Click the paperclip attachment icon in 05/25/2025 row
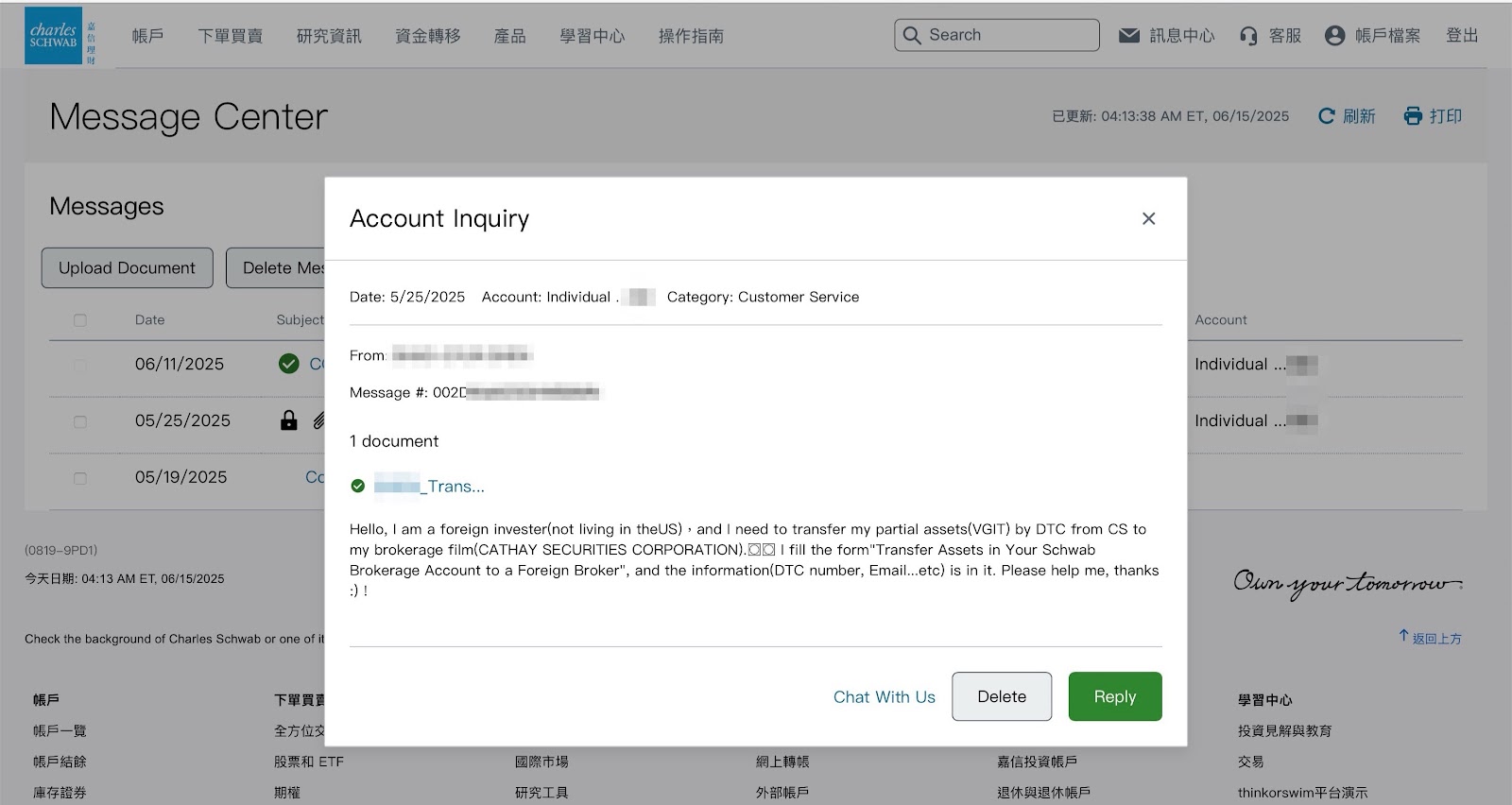 (318, 420)
